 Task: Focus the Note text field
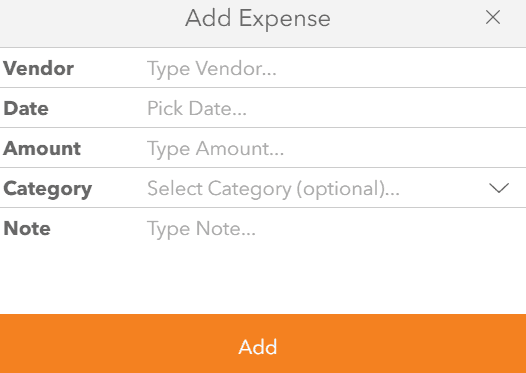pos(335,260)
